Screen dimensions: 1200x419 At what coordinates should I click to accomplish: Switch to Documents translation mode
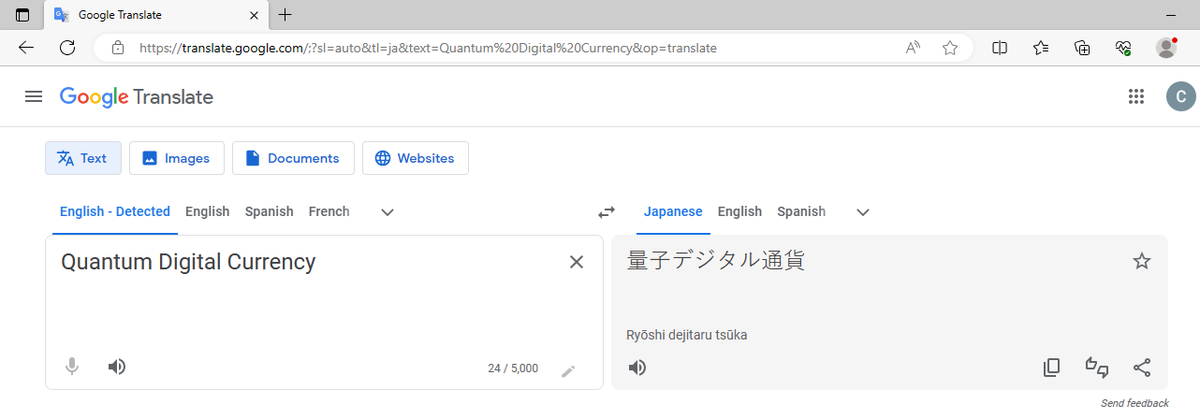pyautogui.click(x=293, y=158)
